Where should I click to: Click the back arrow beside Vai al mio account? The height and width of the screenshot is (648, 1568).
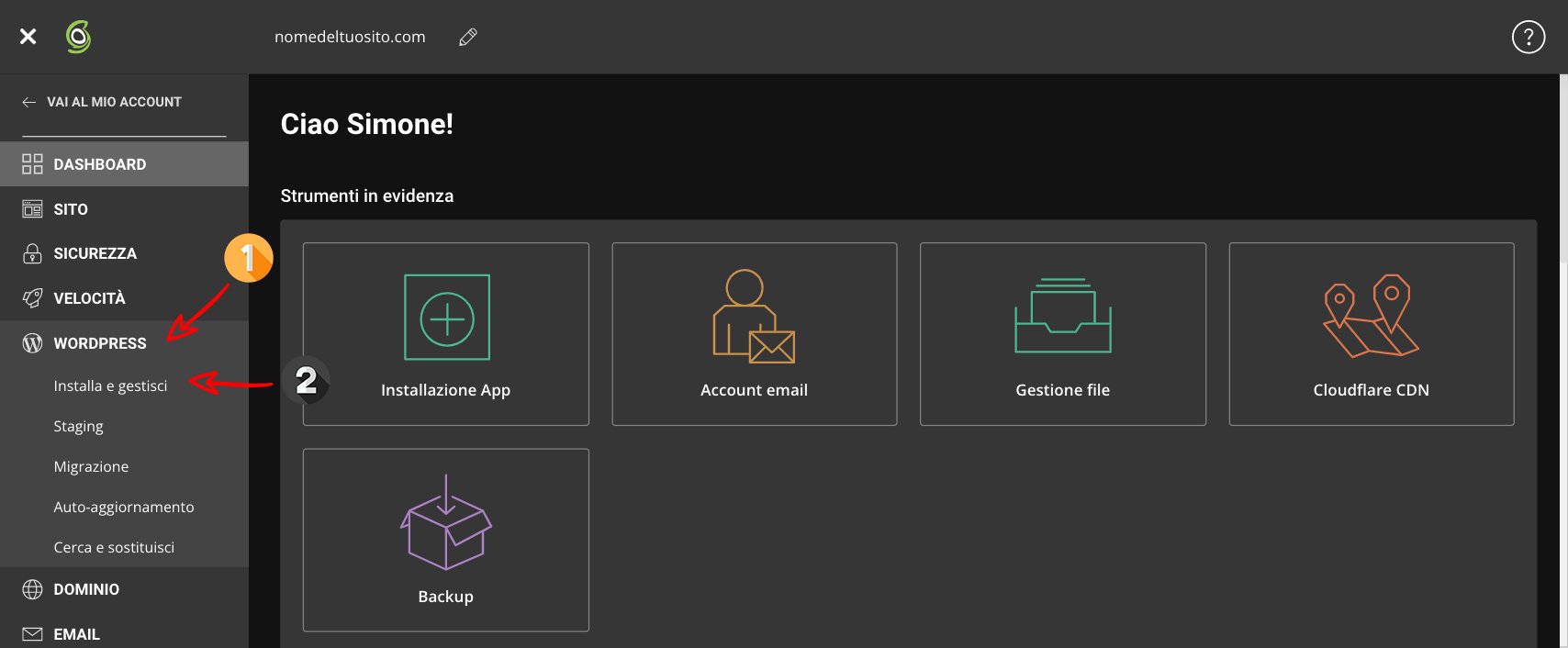(x=29, y=102)
